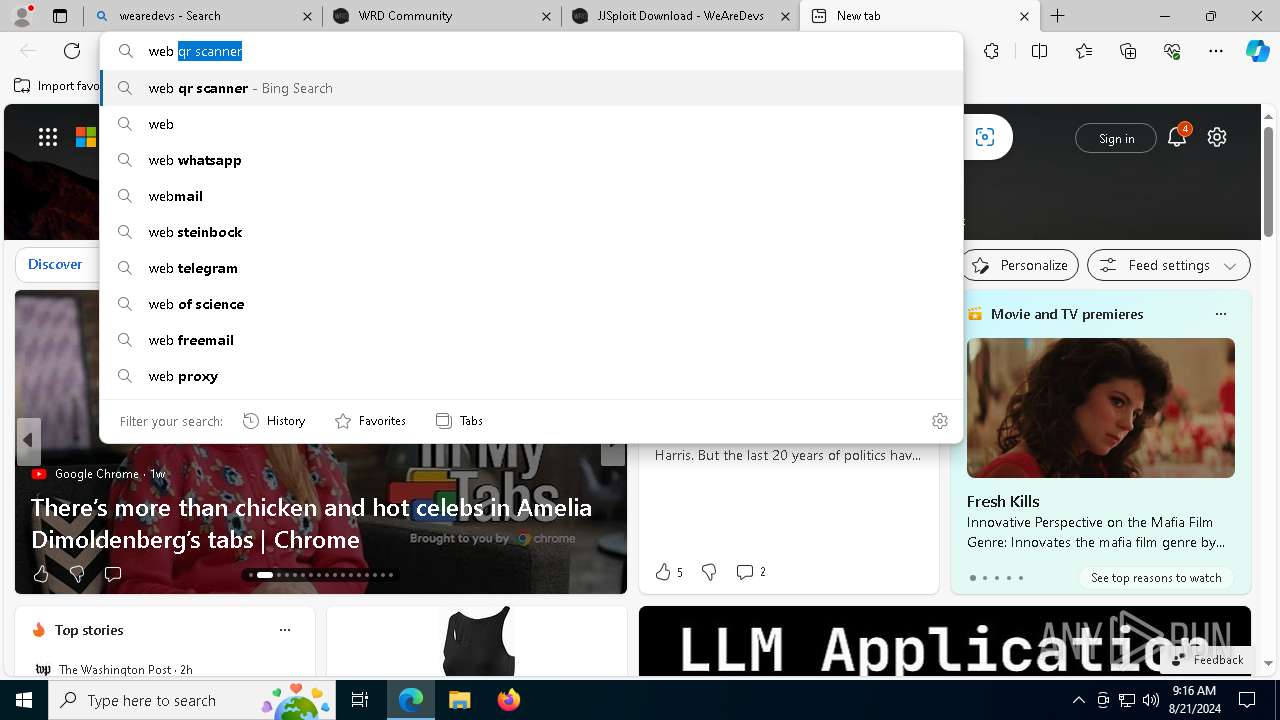Open the Fresh Kills title link
This screenshot has width=1280, height=720.
pyautogui.click(x=1003, y=501)
